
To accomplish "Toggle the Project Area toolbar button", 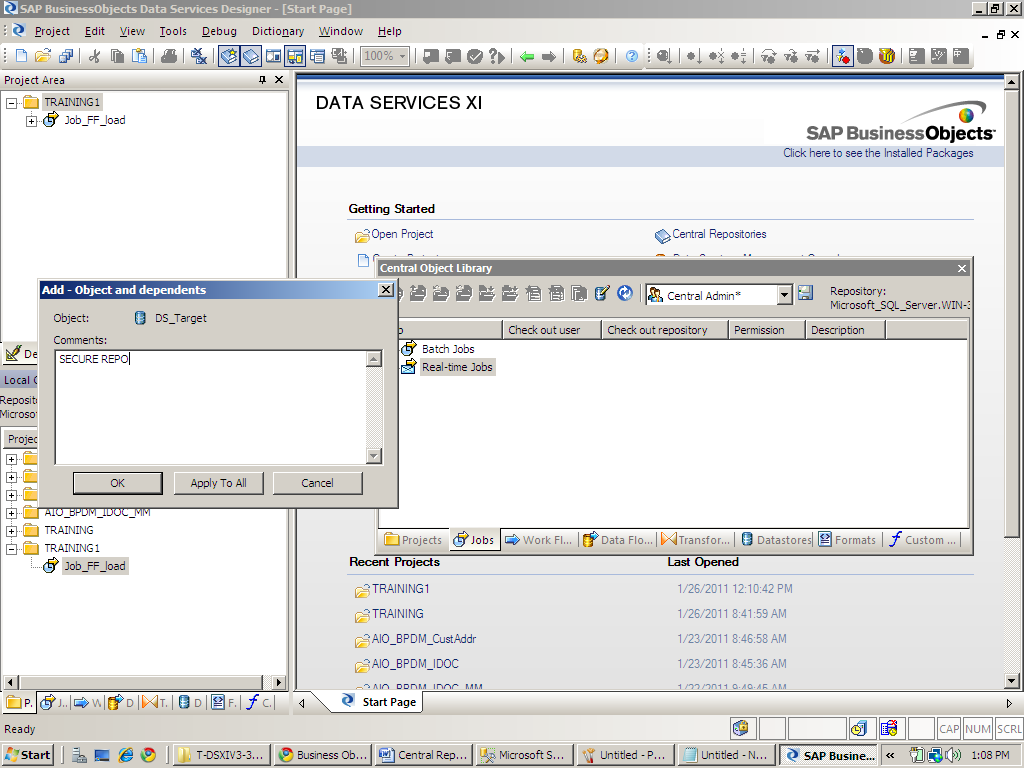I will click(295, 56).
